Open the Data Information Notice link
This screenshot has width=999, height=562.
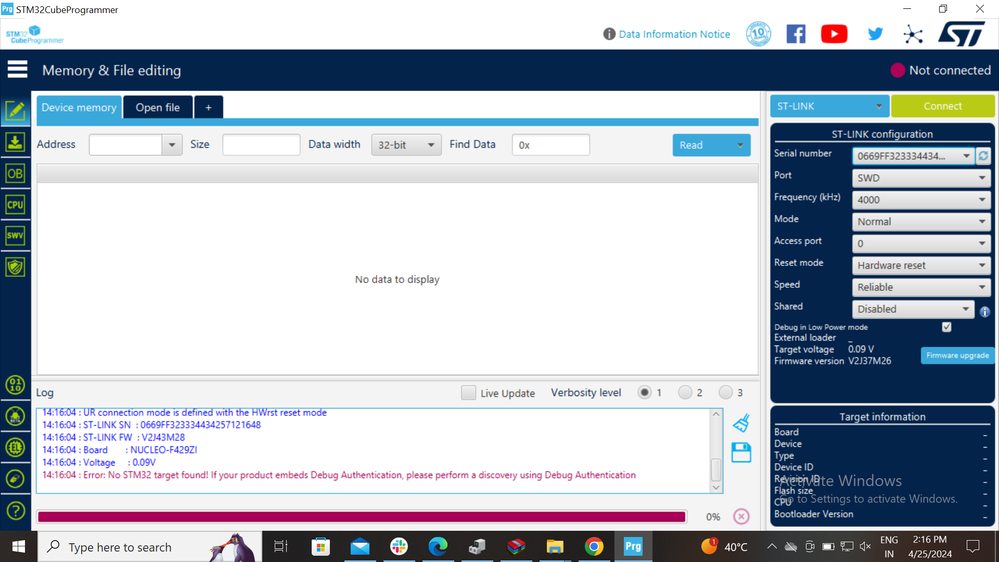click(674, 34)
